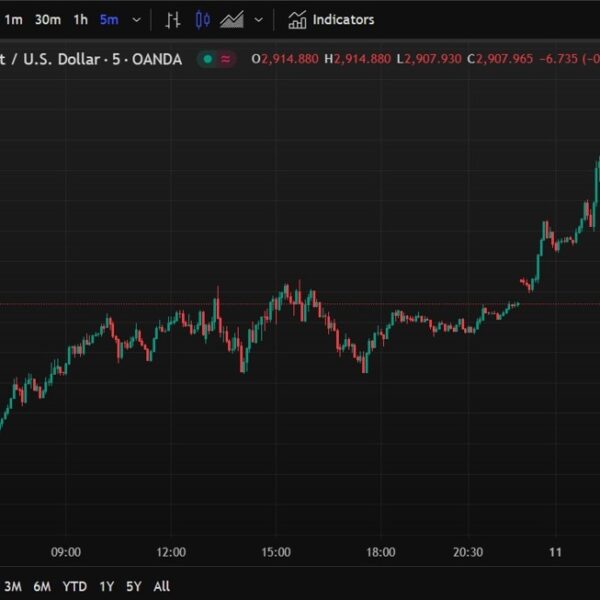The height and width of the screenshot is (600, 600).
Task: Choose the 1Y date range
Action: click(107, 586)
